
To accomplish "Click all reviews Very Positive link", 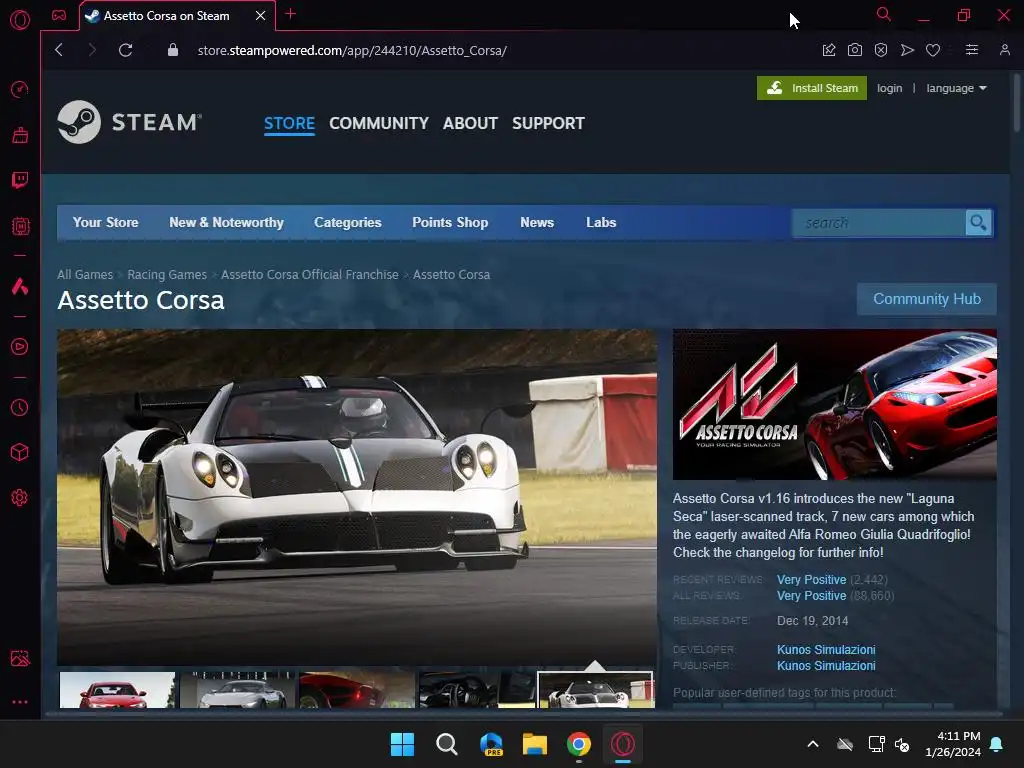I will 811,596.
